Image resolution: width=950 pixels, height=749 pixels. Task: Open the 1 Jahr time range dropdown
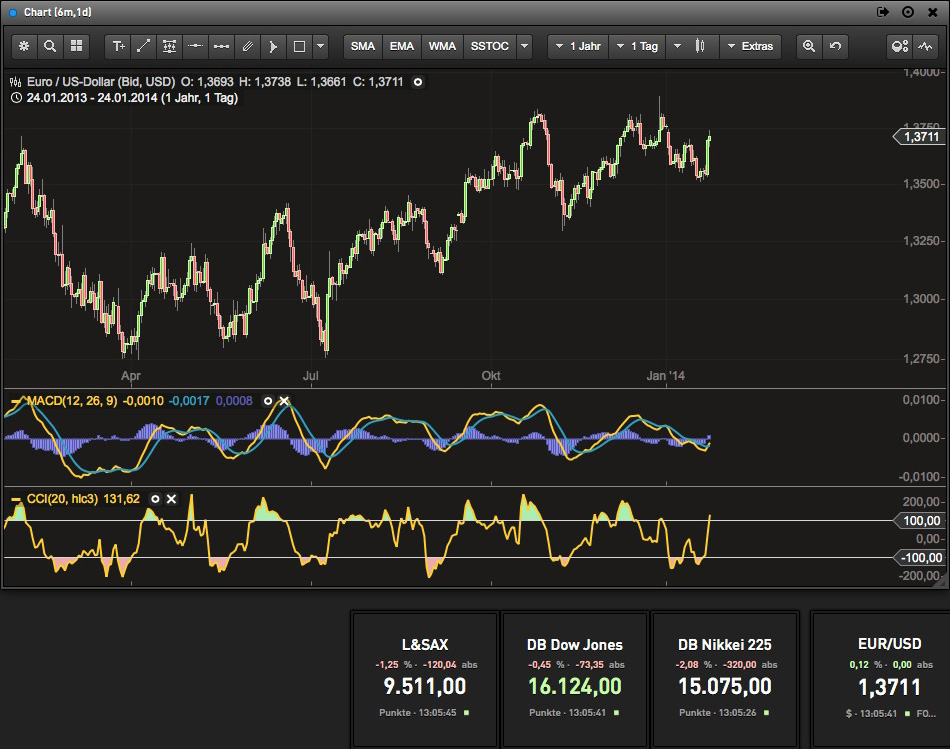point(578,46)
